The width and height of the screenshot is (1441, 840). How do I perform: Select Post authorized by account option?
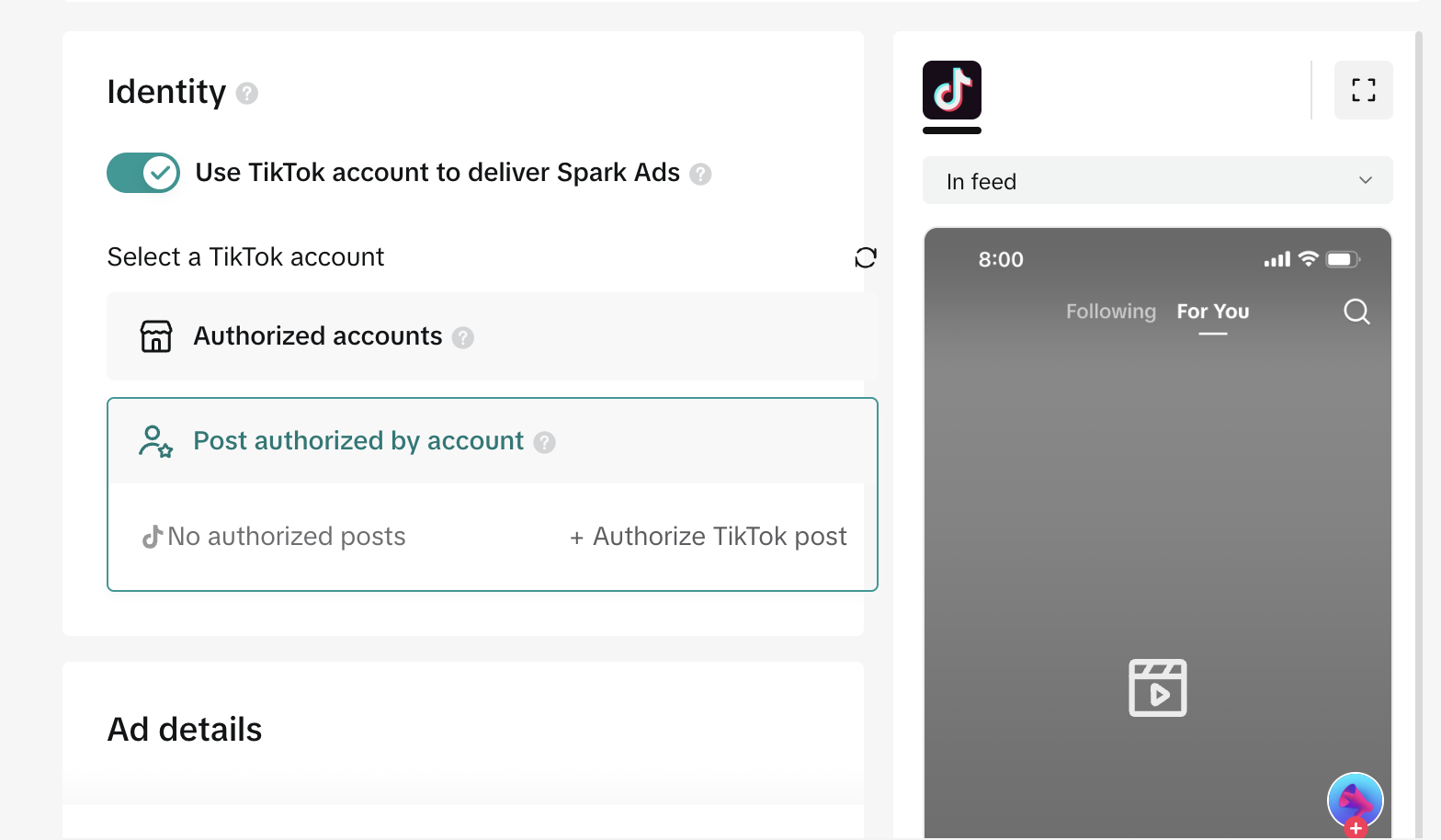[x=357, y=441]
